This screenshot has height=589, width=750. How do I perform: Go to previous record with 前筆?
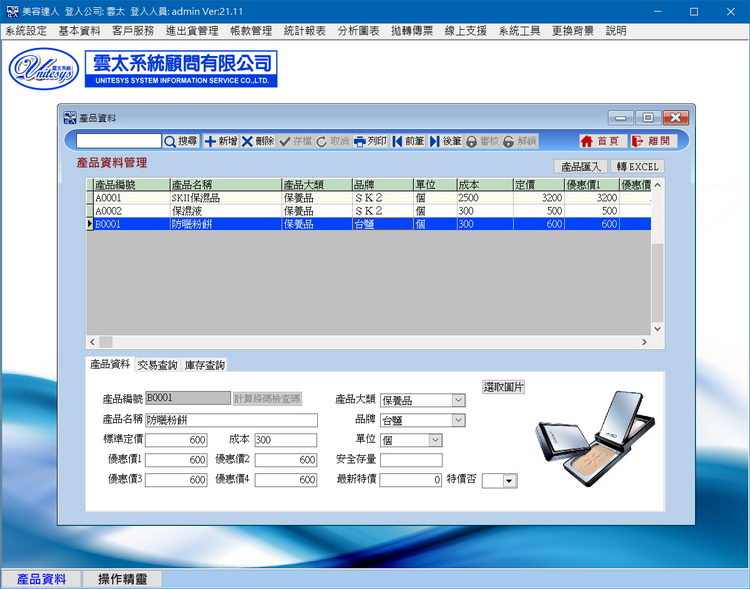(409, 142)
